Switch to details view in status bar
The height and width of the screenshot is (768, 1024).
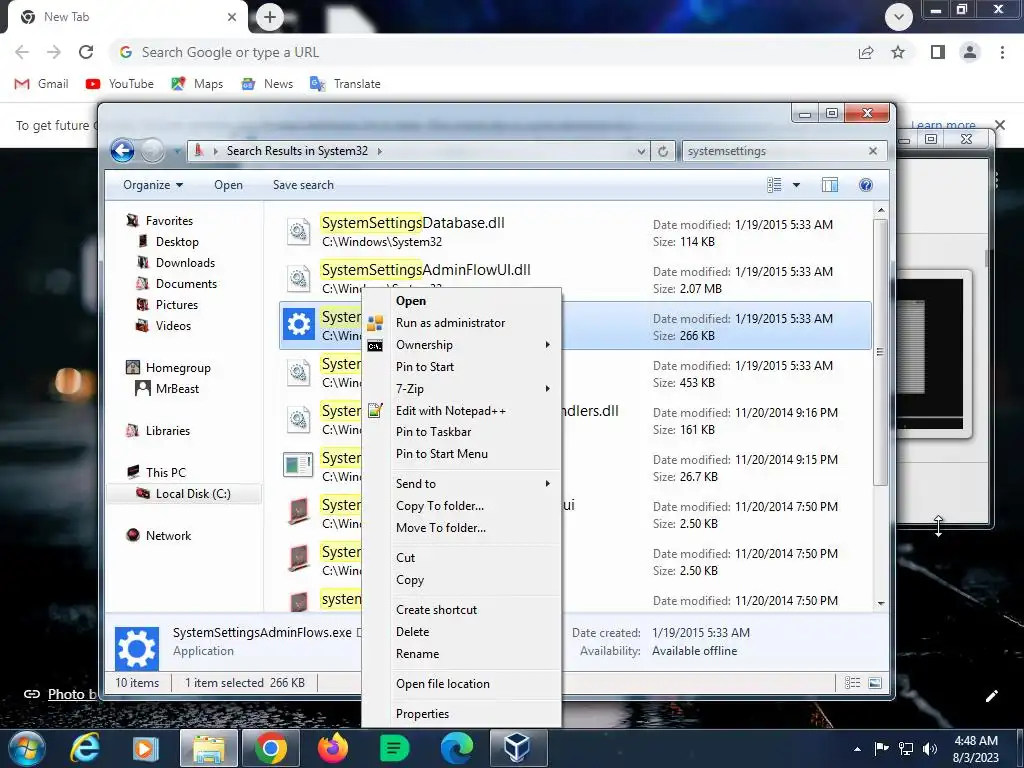(x=852, y=682)
